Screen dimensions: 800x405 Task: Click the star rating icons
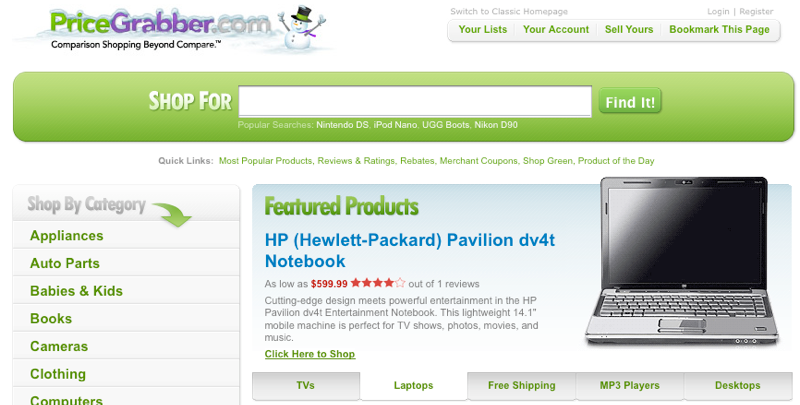click(378, 283)
